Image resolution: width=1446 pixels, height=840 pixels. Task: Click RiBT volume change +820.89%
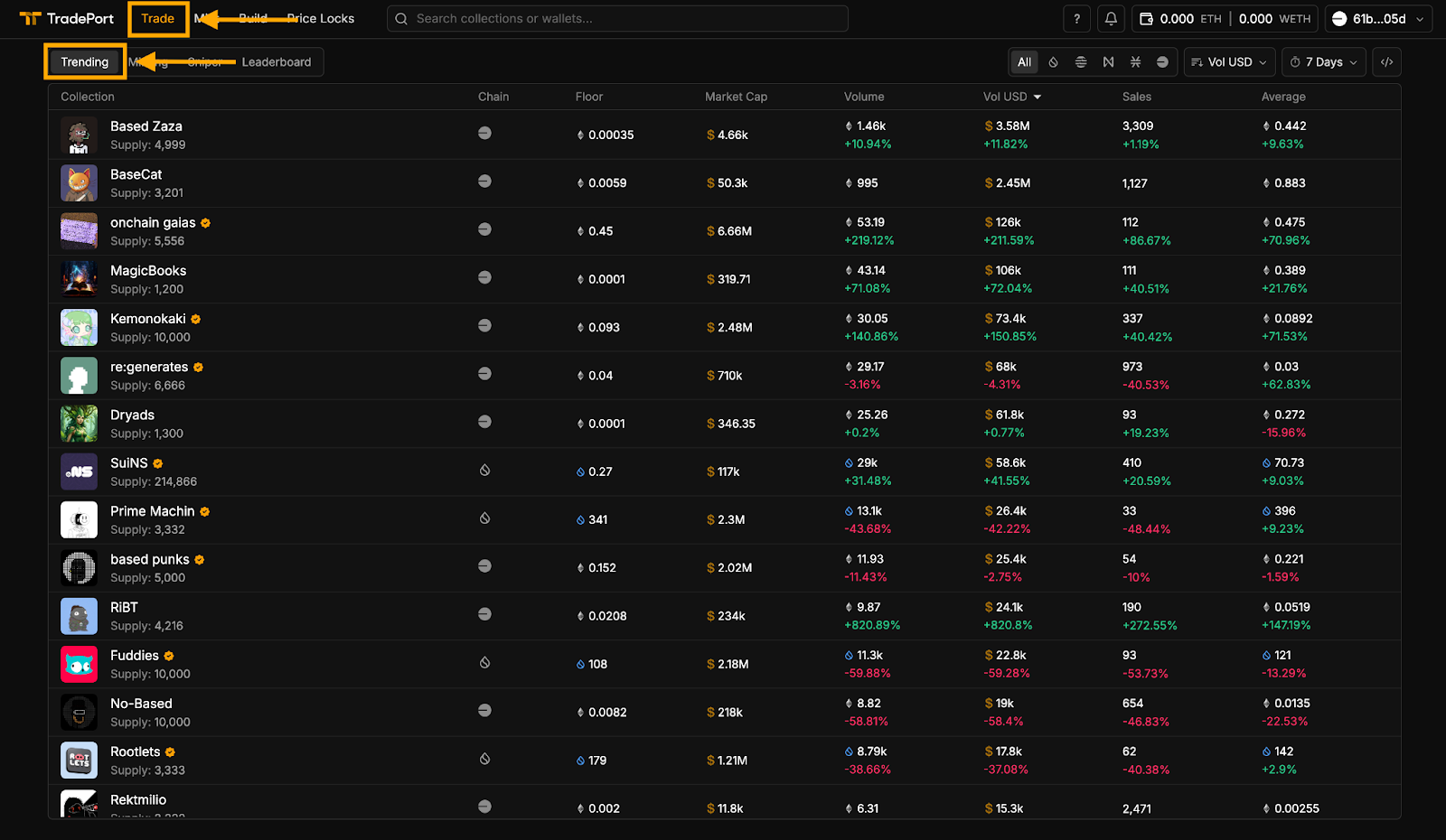tap(872, 626)
